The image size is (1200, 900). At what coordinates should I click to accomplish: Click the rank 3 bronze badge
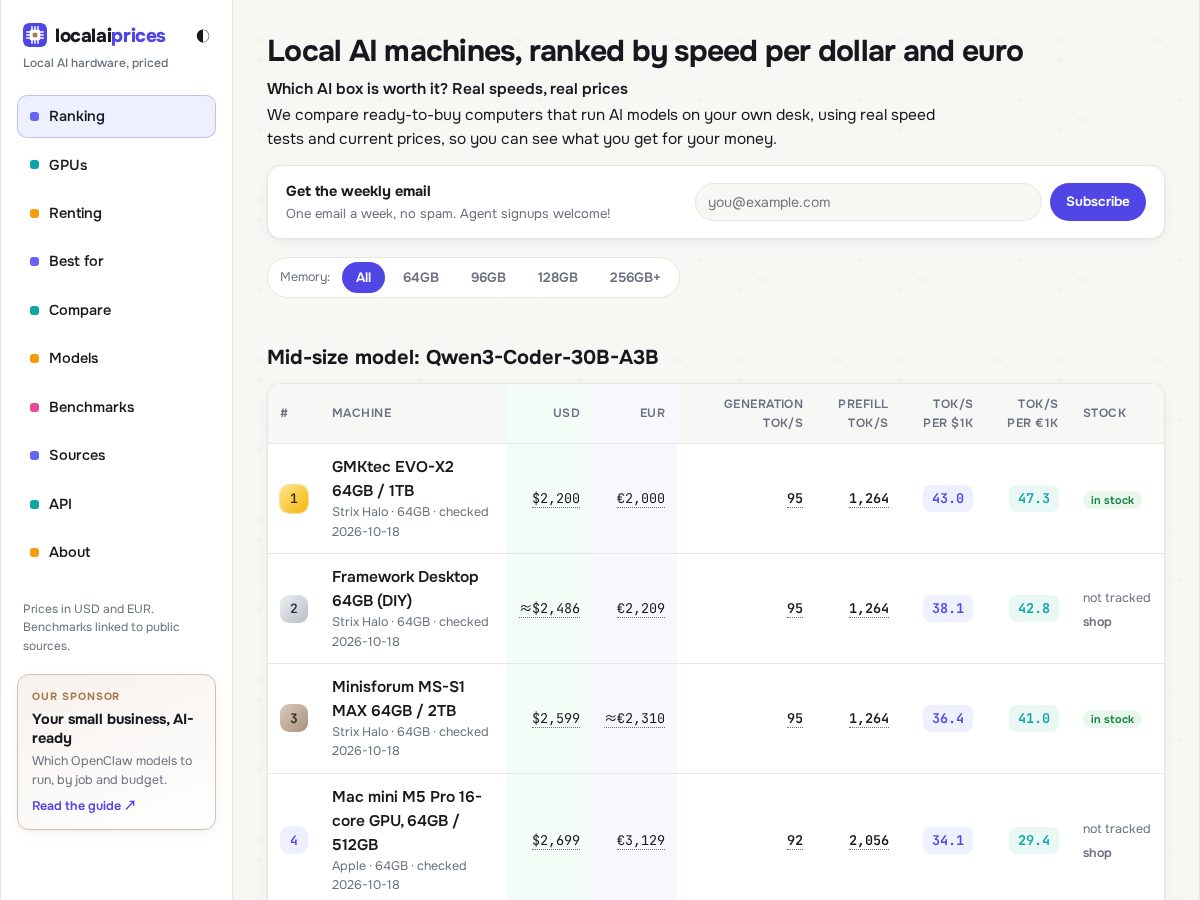(x=294, y=718)
